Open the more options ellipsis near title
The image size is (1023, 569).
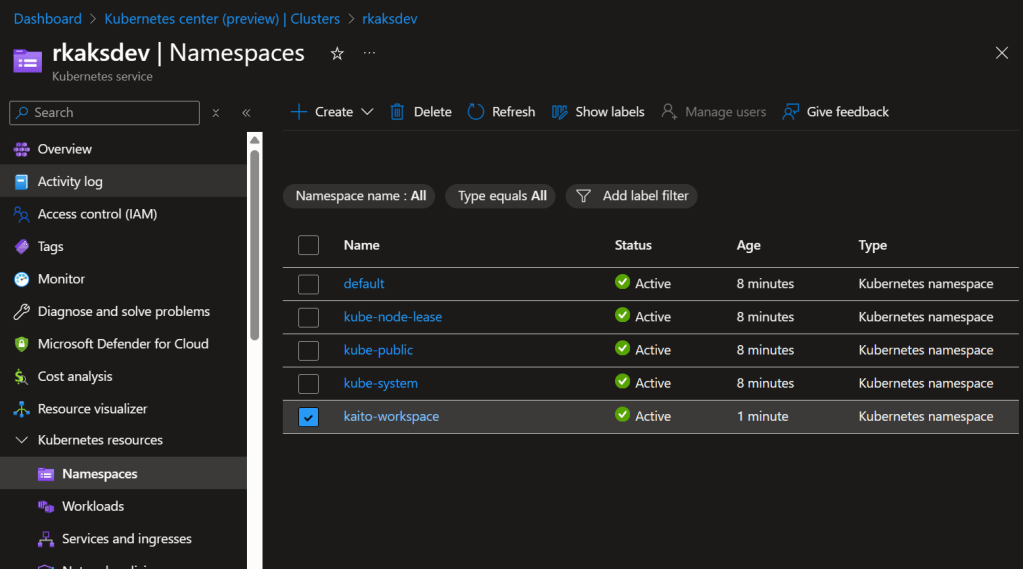pyautogui.click(x=370, y=53)
